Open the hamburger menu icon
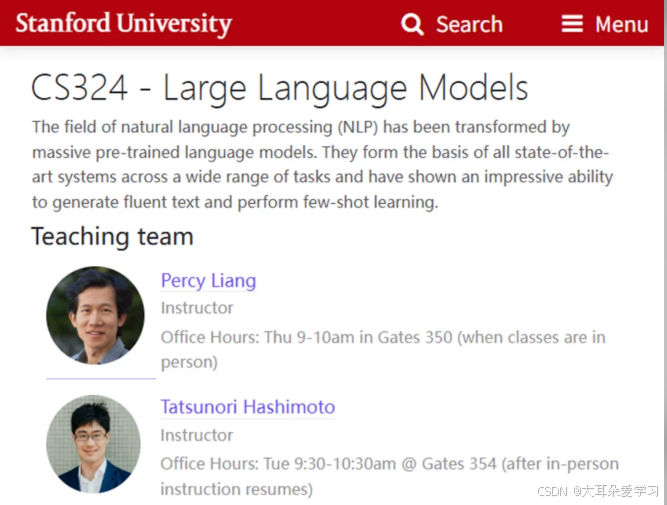This screenshot has width=667, height=505. coord(572,24)
